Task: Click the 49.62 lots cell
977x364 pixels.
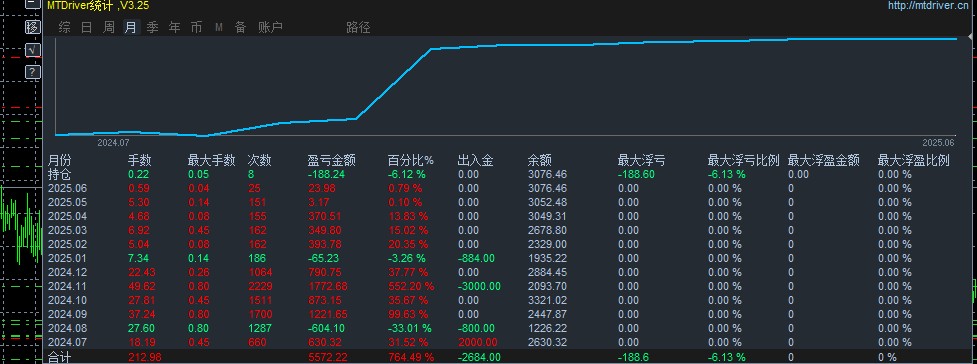Action: click(x=142, y=286)
